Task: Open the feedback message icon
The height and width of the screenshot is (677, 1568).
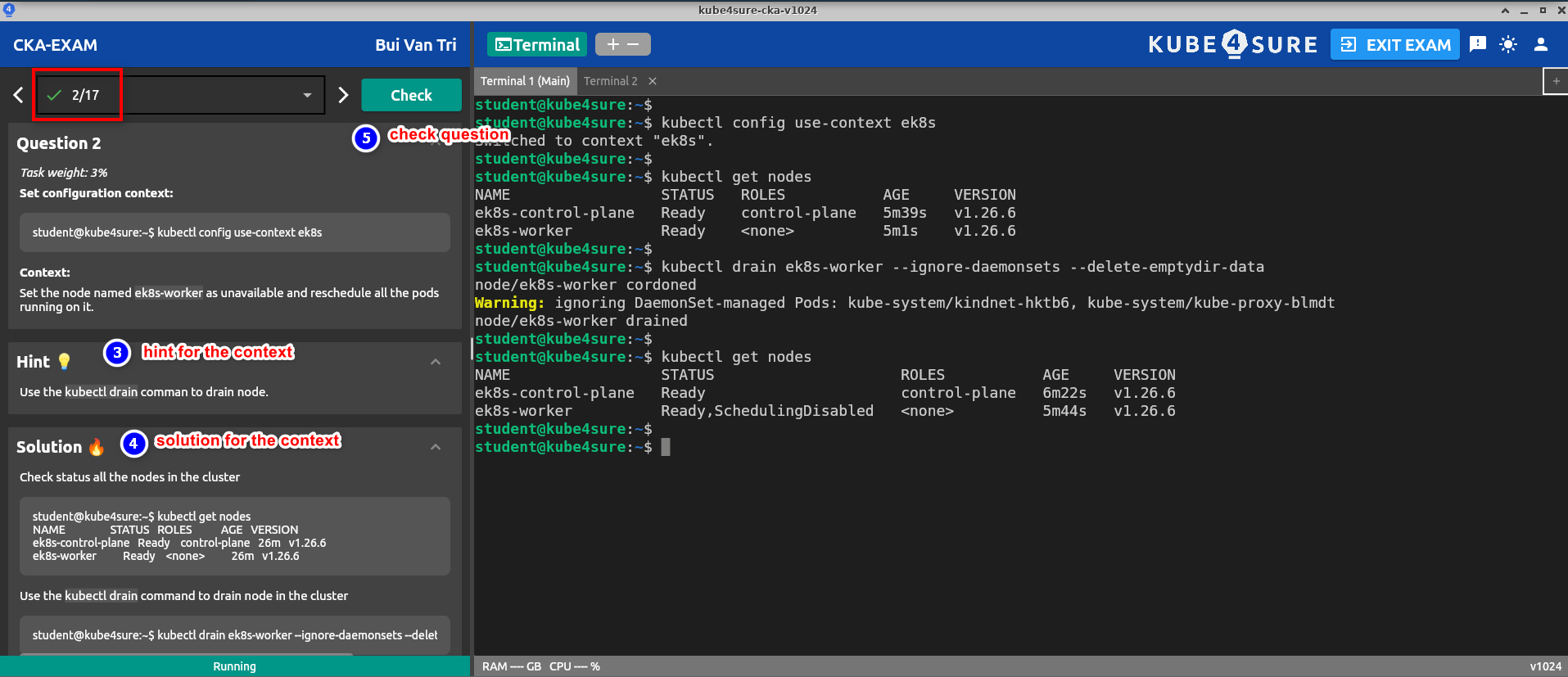Action: pyautogui.click(x=1478, y=44)
